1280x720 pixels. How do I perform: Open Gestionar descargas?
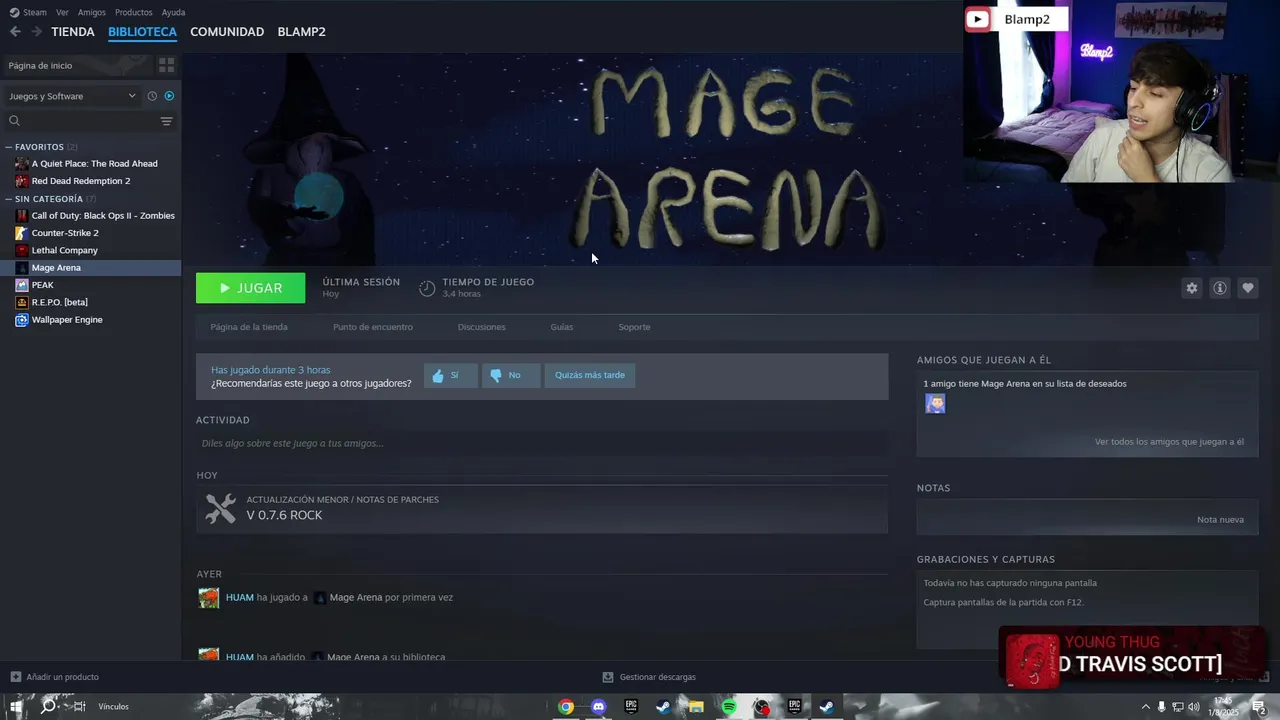(x=649, y=677)
